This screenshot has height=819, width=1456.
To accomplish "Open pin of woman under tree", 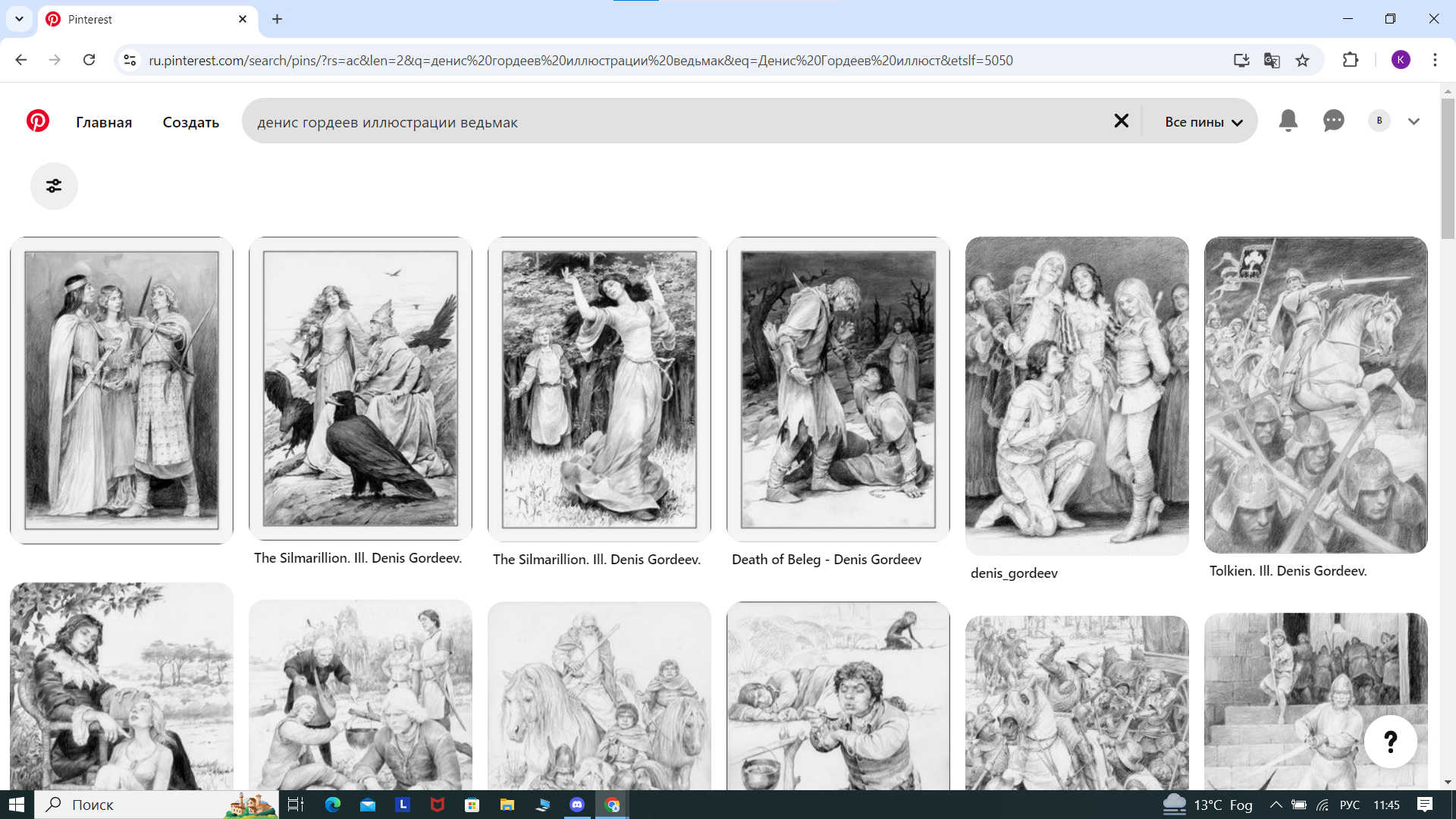I will [x=121, y=686].
